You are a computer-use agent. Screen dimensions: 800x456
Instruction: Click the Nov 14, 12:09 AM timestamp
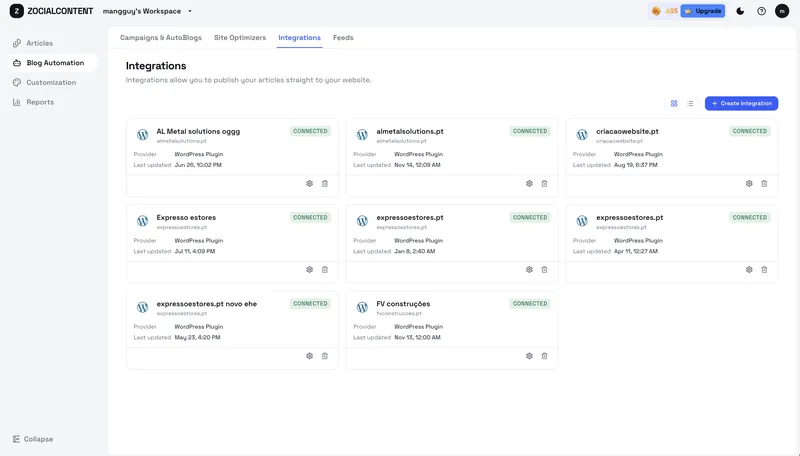pos(417,165)
